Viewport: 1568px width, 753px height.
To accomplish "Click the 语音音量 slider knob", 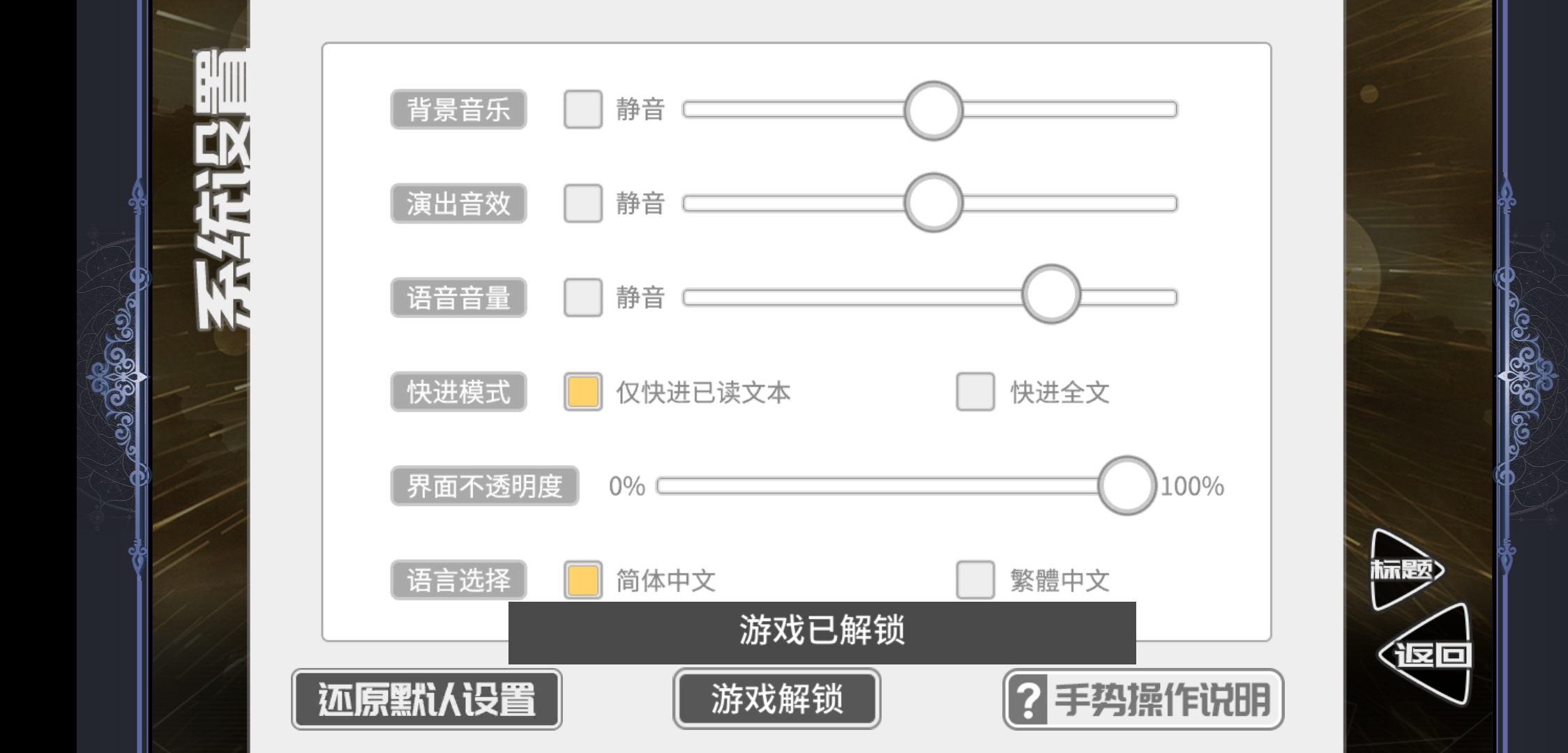I will point(1051,294).
